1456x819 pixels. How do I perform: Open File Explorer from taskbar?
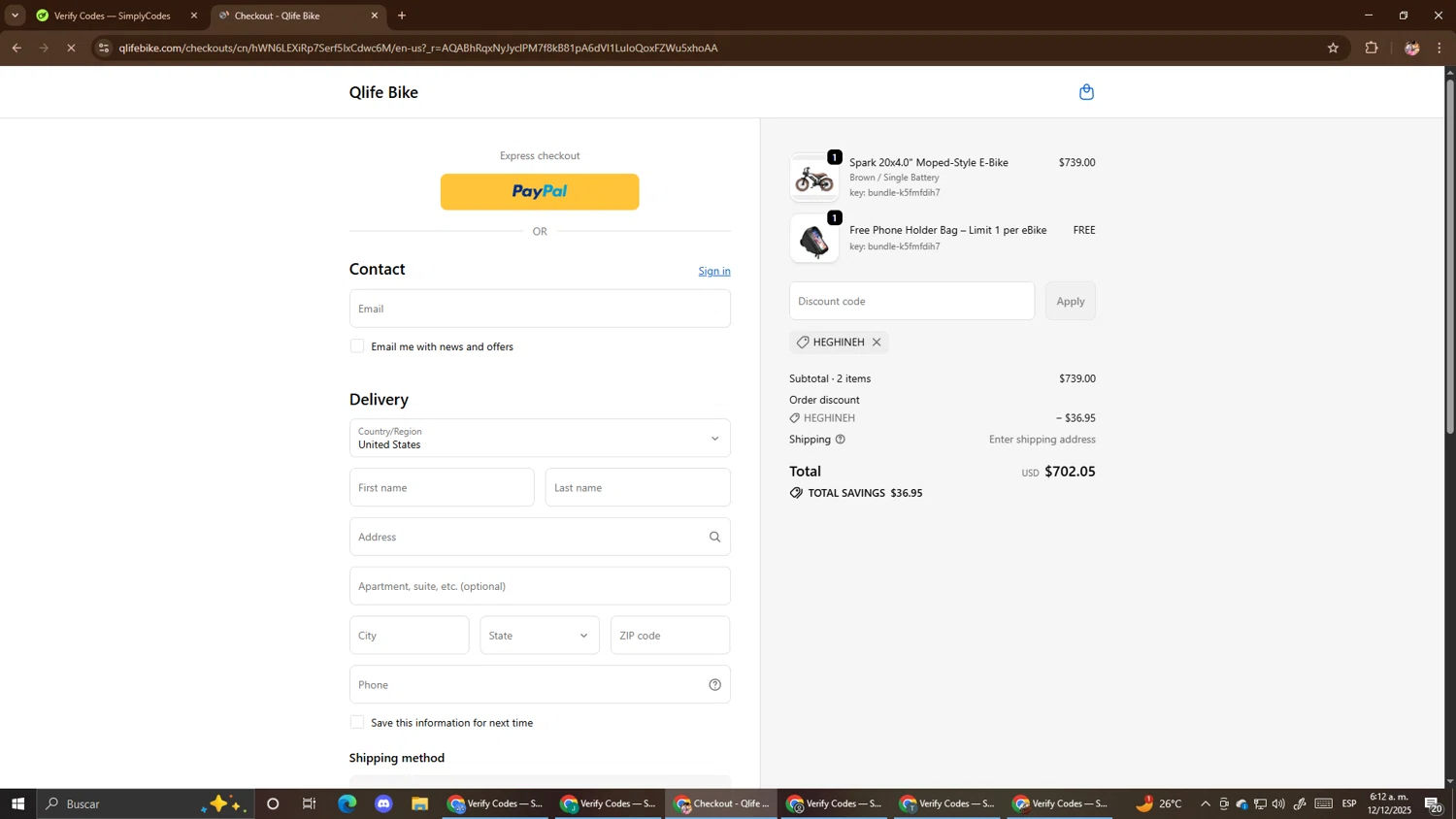(419, 804)
